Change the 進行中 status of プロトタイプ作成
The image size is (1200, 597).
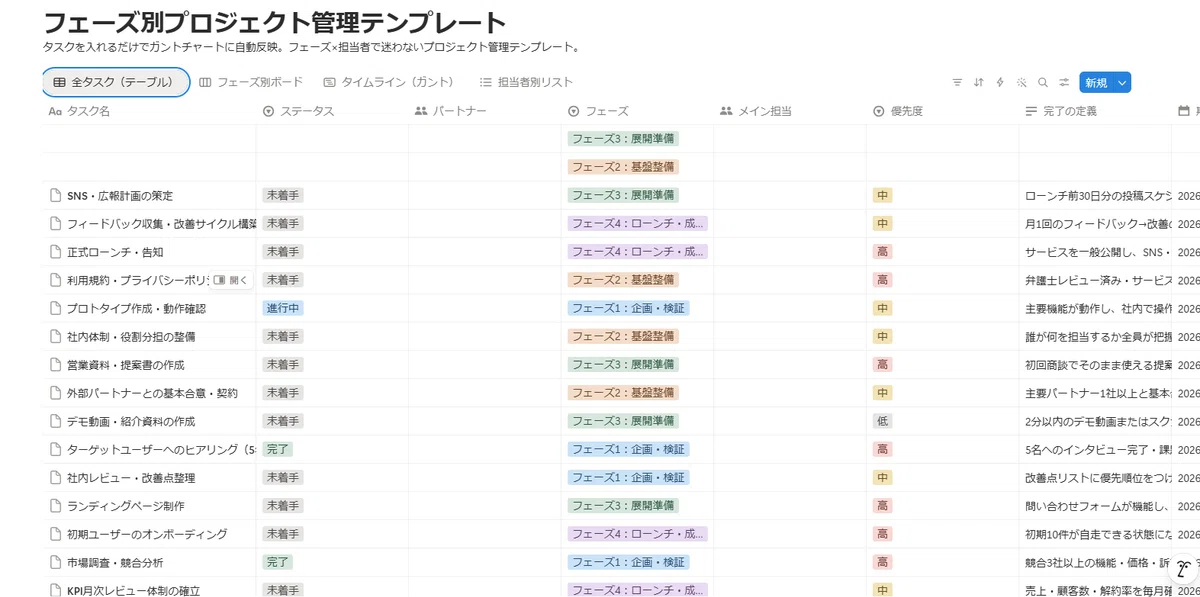coord(283,308)
